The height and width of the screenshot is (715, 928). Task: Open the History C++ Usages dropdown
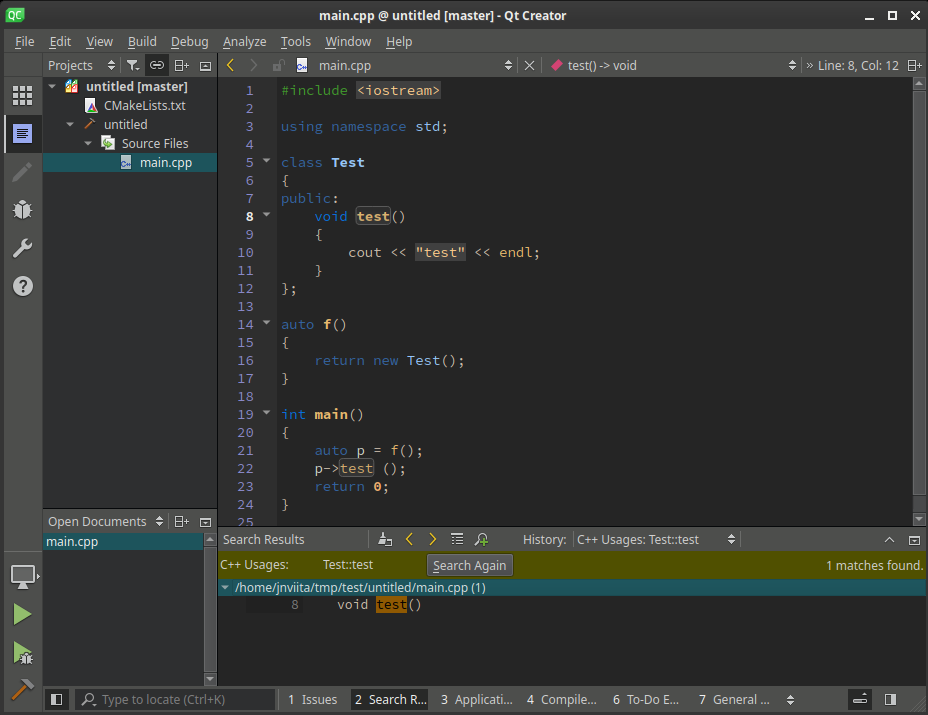point(656,540)
